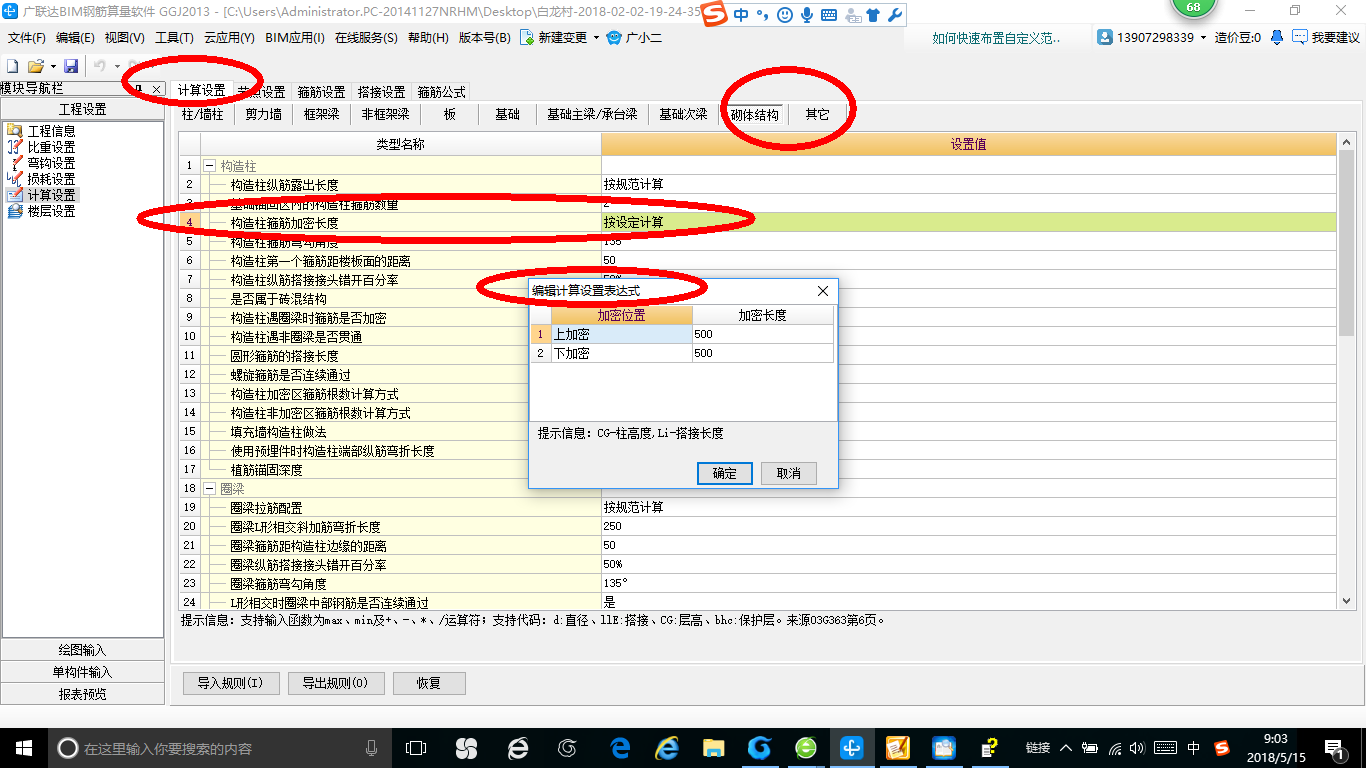This screenshot has width=1366, height=768.
Task: Click the Open folder icon in toolbar
Action: tap(36, 66)
